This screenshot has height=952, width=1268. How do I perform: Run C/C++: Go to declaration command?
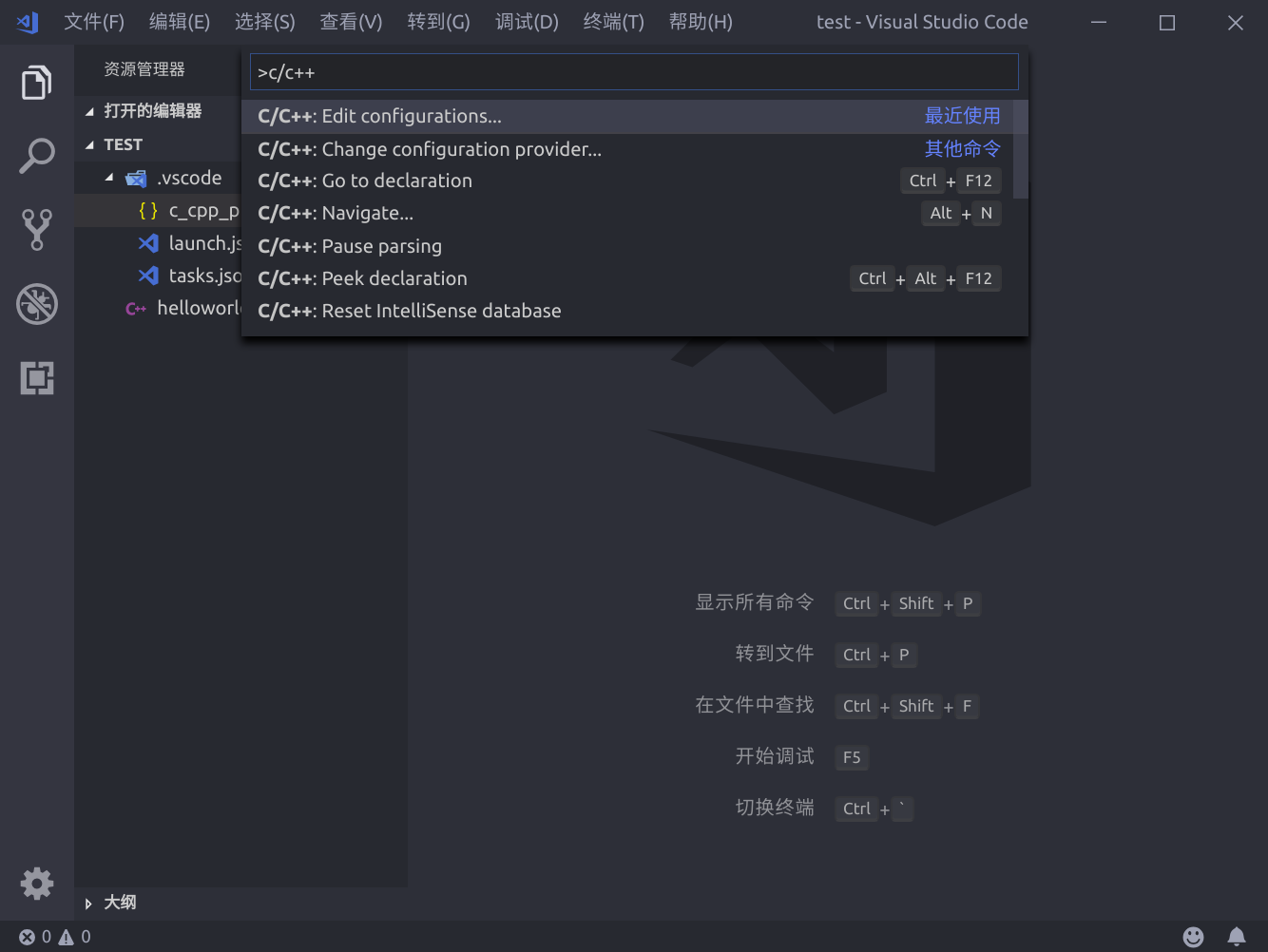point(627,181)
